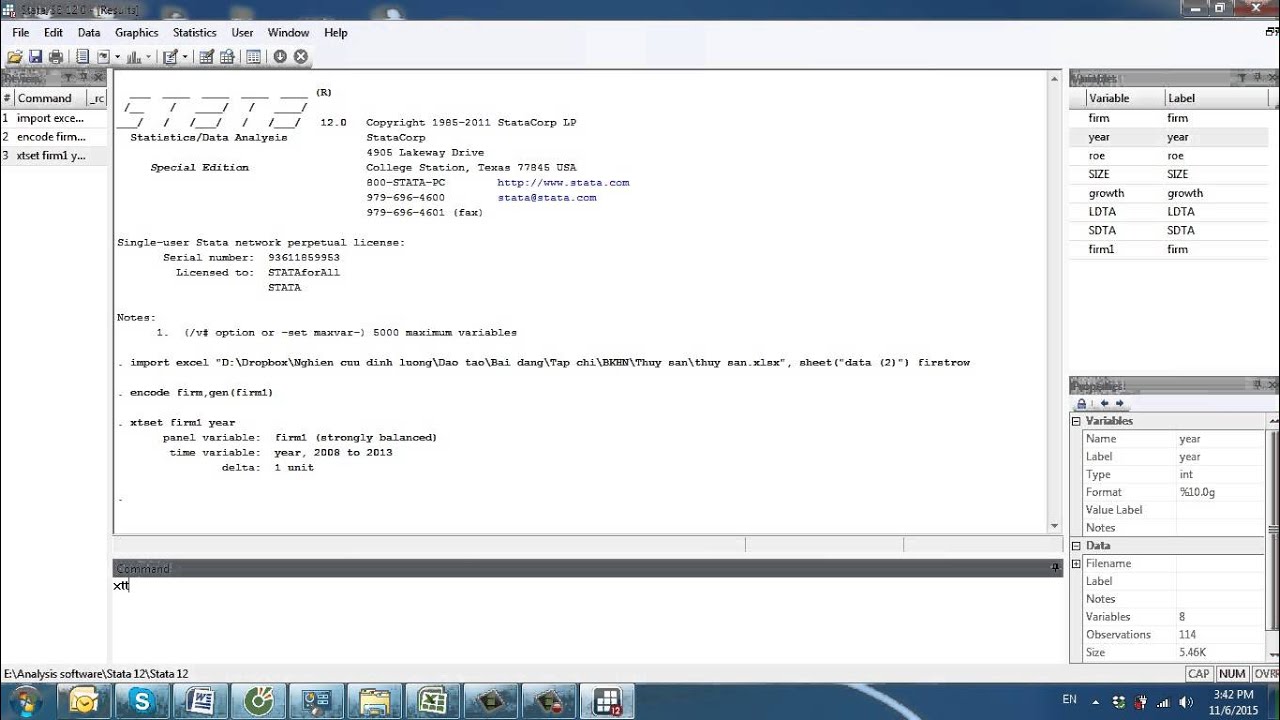Click the Results window up scroll arrow
This screenshot has height=720, width=1280.
pyautogui.click(x=1054, y=78)
